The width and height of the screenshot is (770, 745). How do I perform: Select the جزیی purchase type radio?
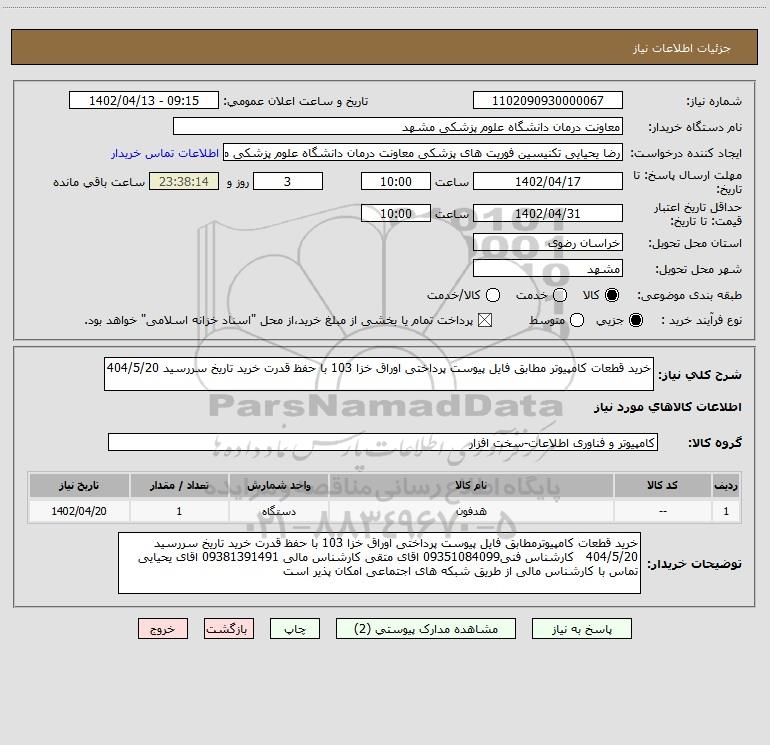[x=635, y=320]
